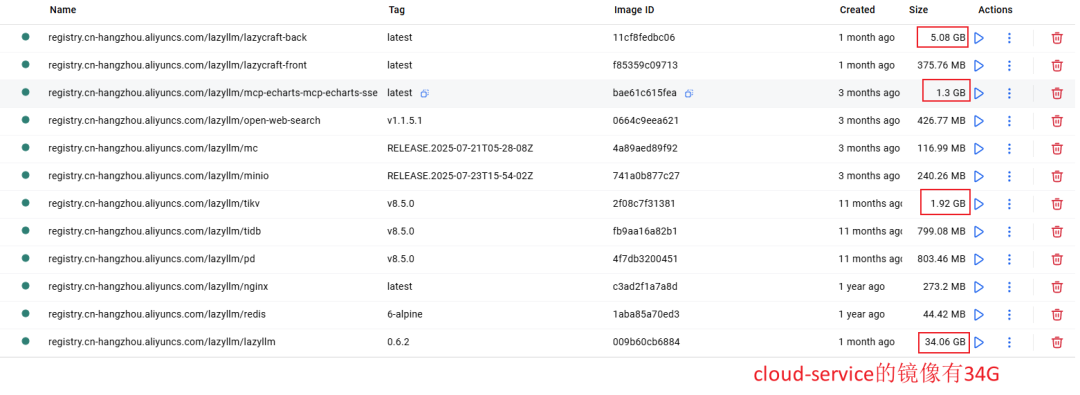Select the 6-alpine tag cell
Image resolution: width=1080 pixels, height=395 pixels.
point(405,314)
